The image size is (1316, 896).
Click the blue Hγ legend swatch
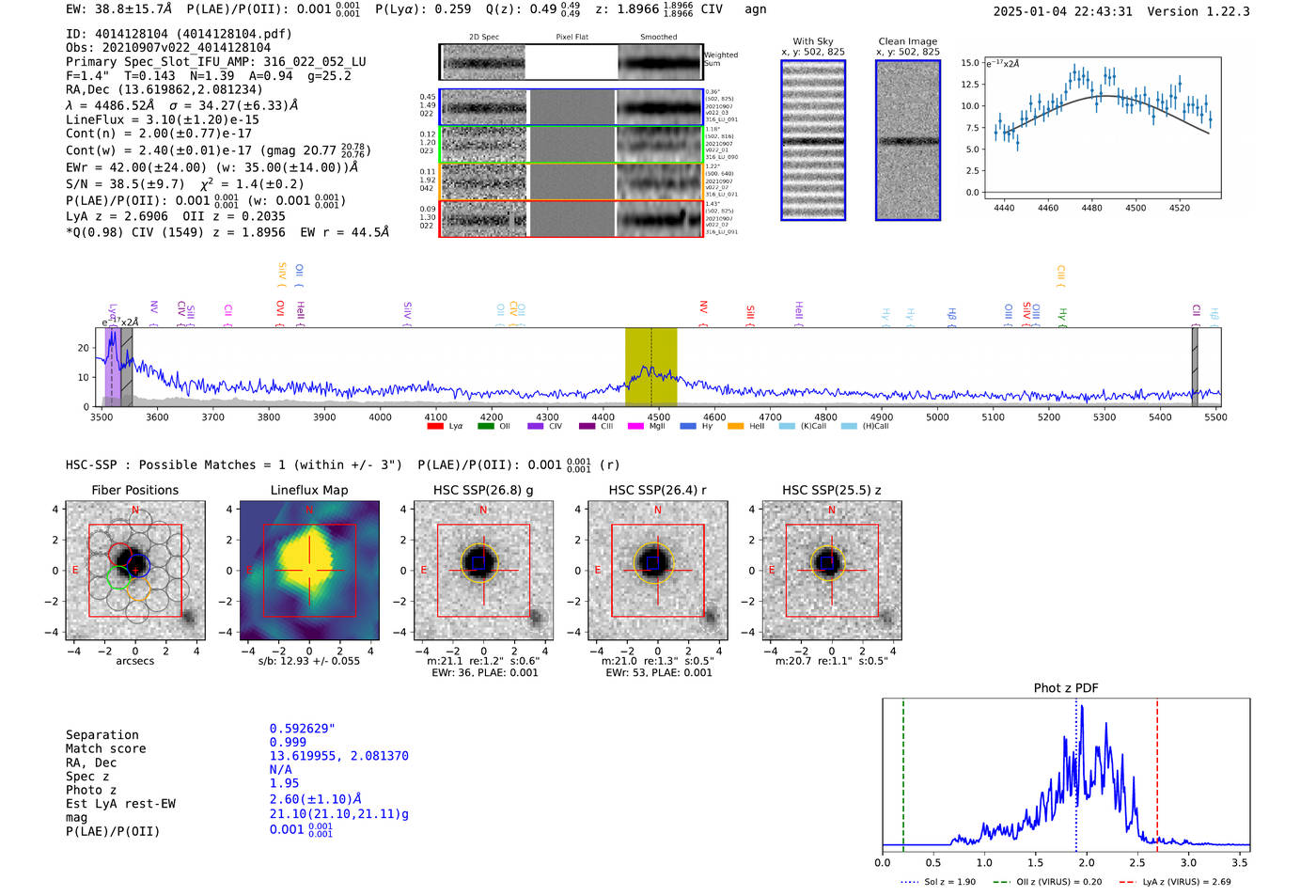[688, 426]
